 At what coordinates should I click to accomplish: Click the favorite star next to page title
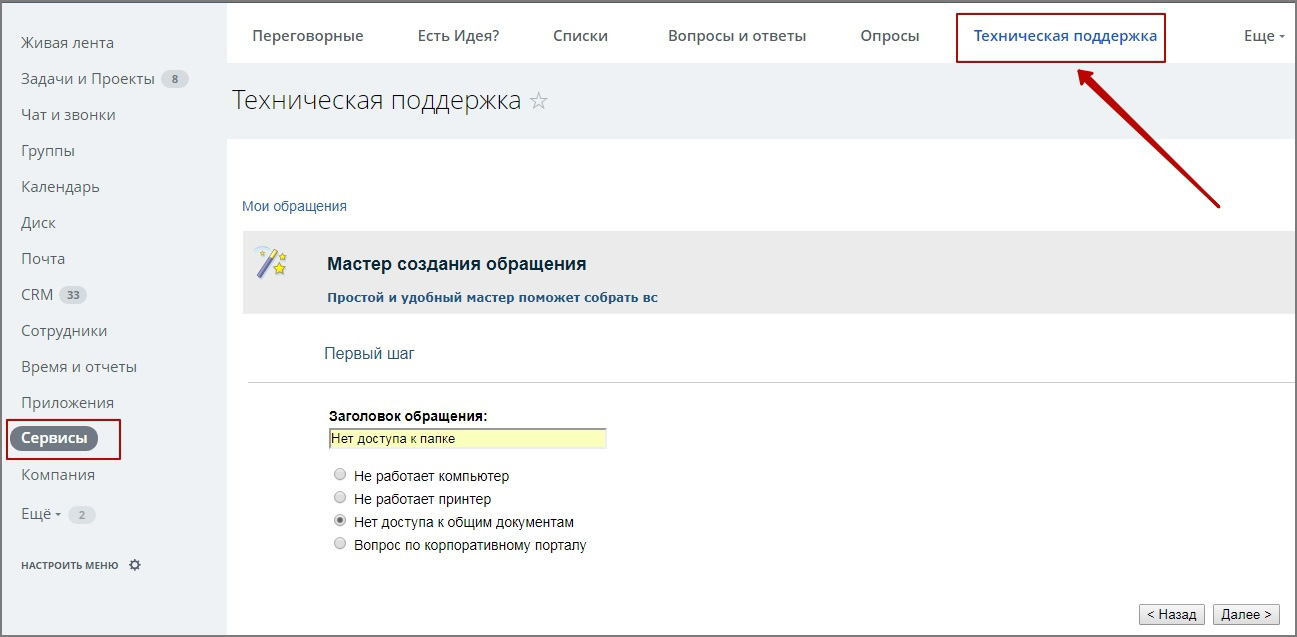click(539, 102)
